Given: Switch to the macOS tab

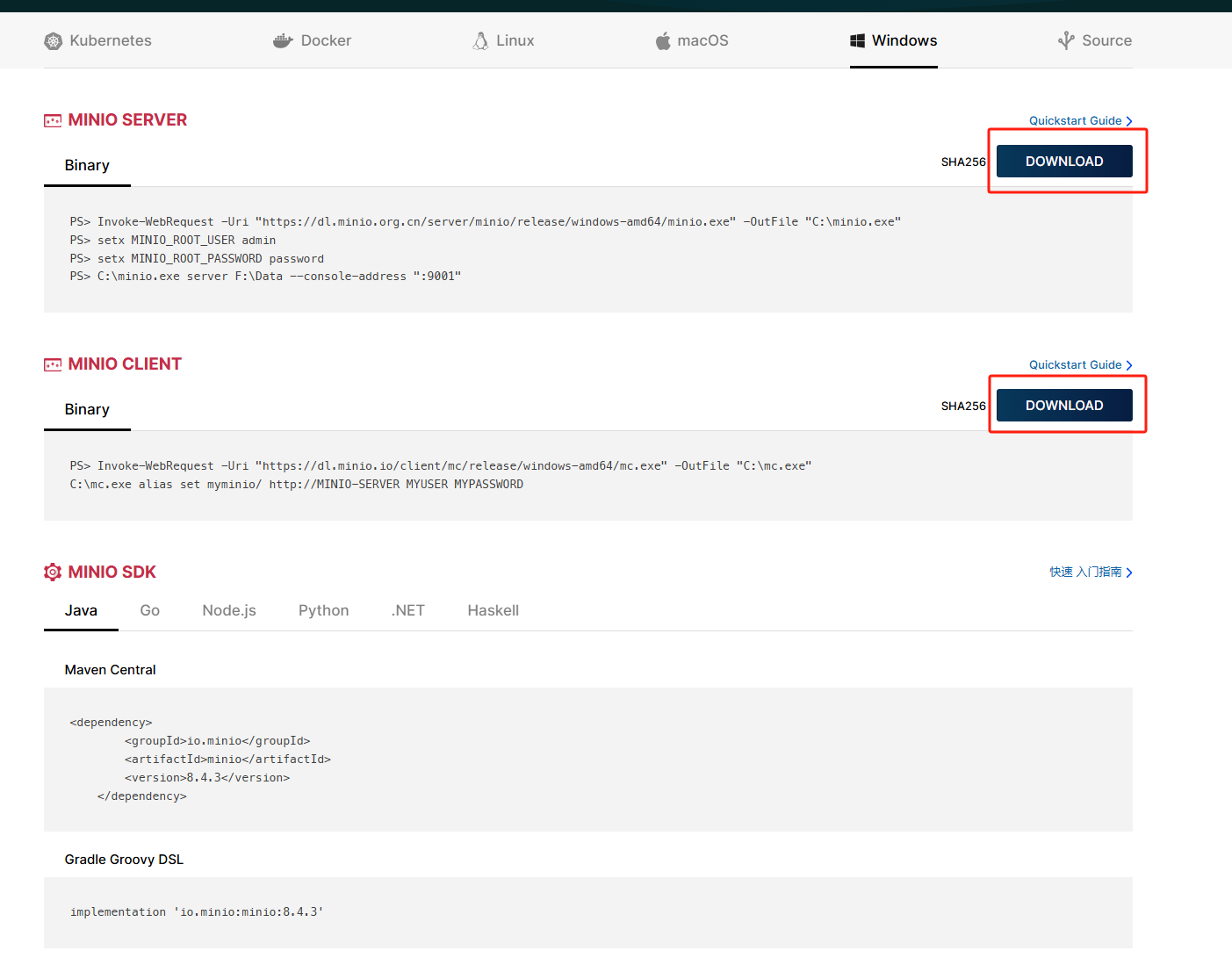Looking at the screenshot, I should (692, 40).
